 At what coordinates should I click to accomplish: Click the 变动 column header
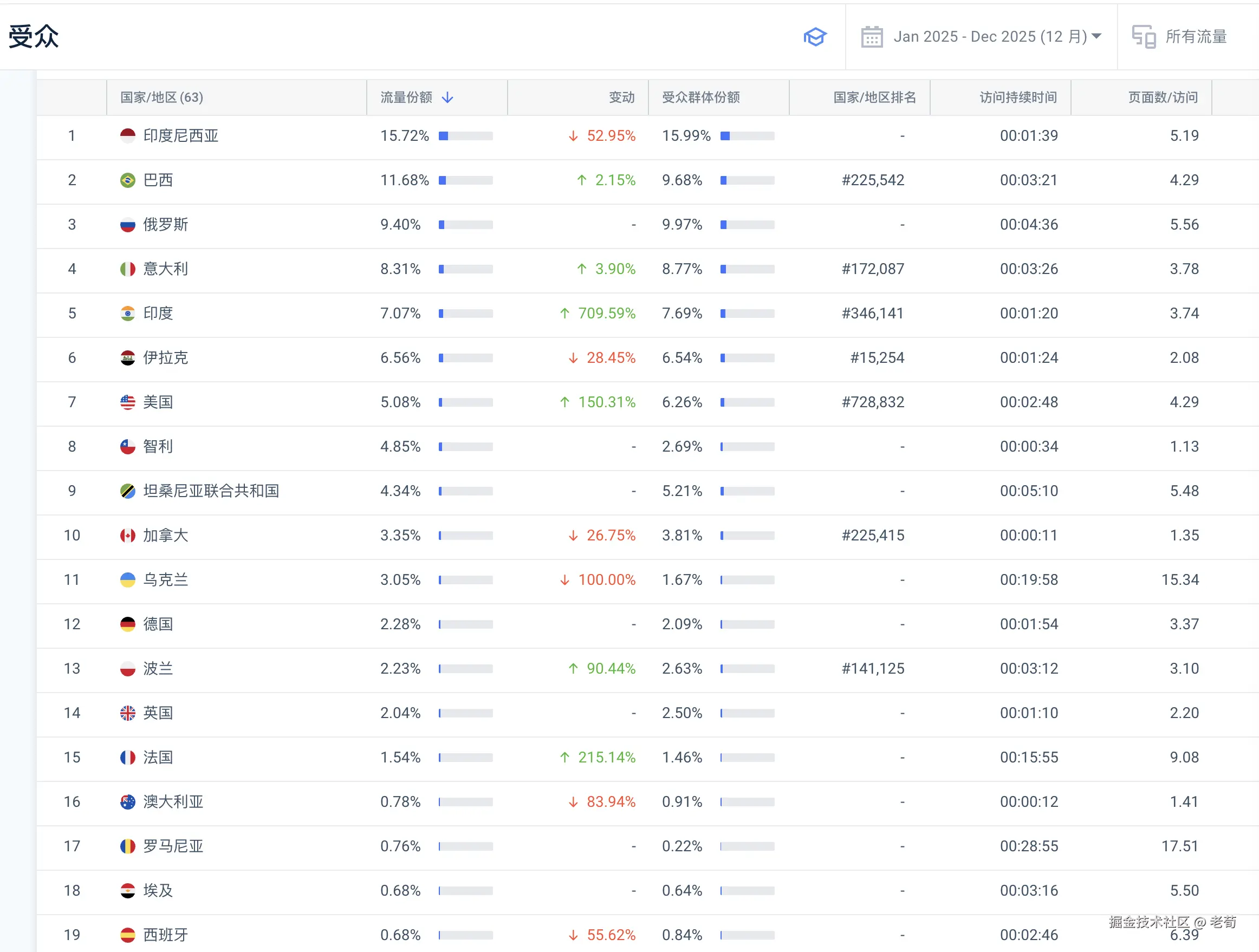(x=621, y=98)
